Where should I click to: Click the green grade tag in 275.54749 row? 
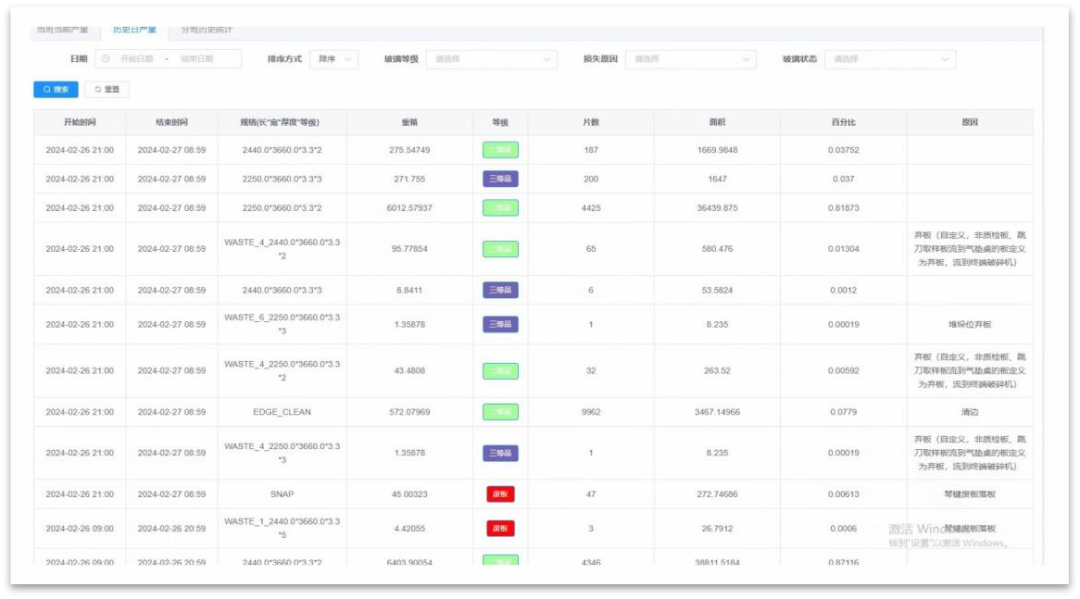[x=500, y=150]
